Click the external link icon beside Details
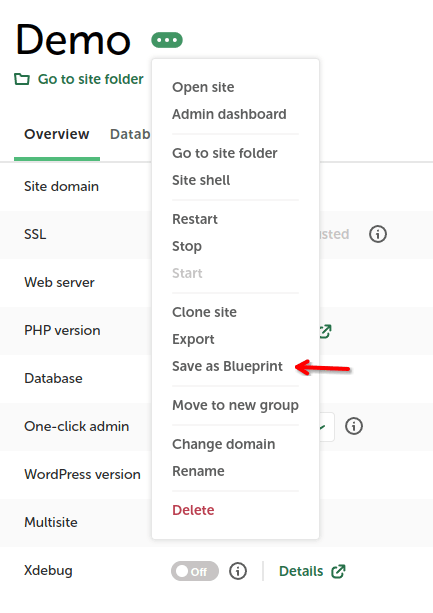 (x=338, y=571)
